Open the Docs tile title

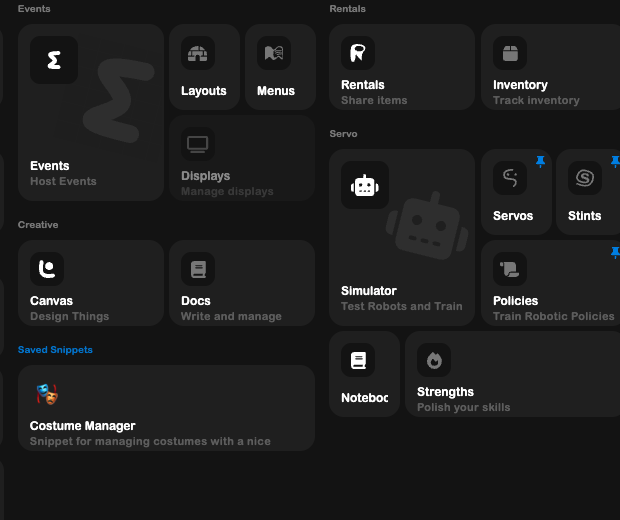(196, 301)
